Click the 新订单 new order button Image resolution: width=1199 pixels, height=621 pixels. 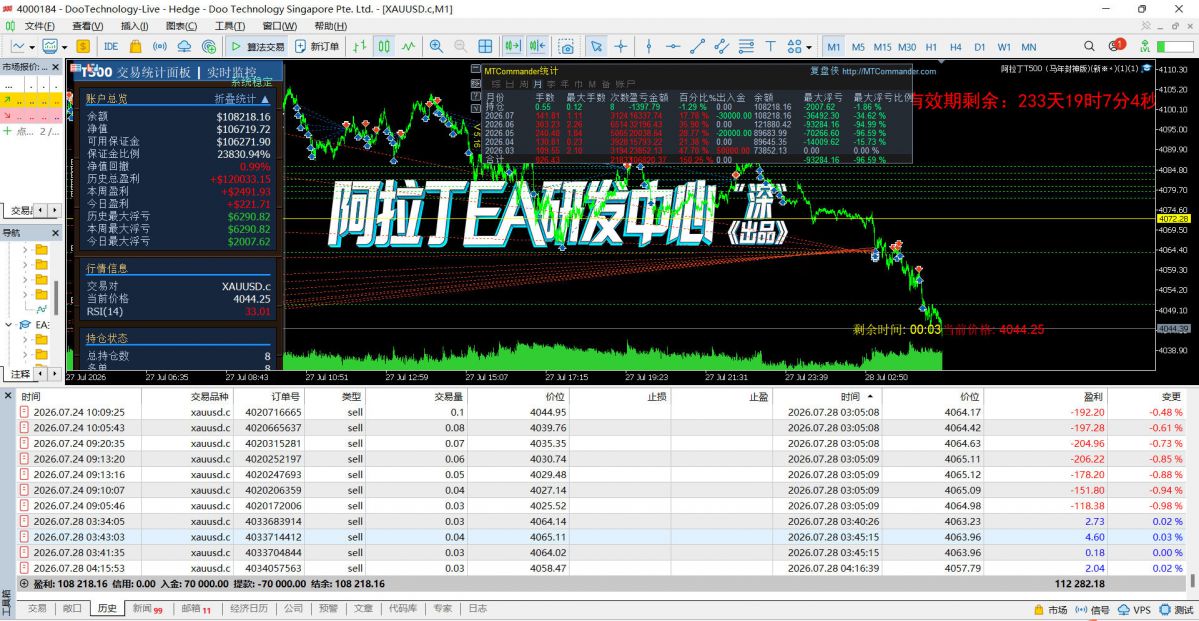click(318, 47)
